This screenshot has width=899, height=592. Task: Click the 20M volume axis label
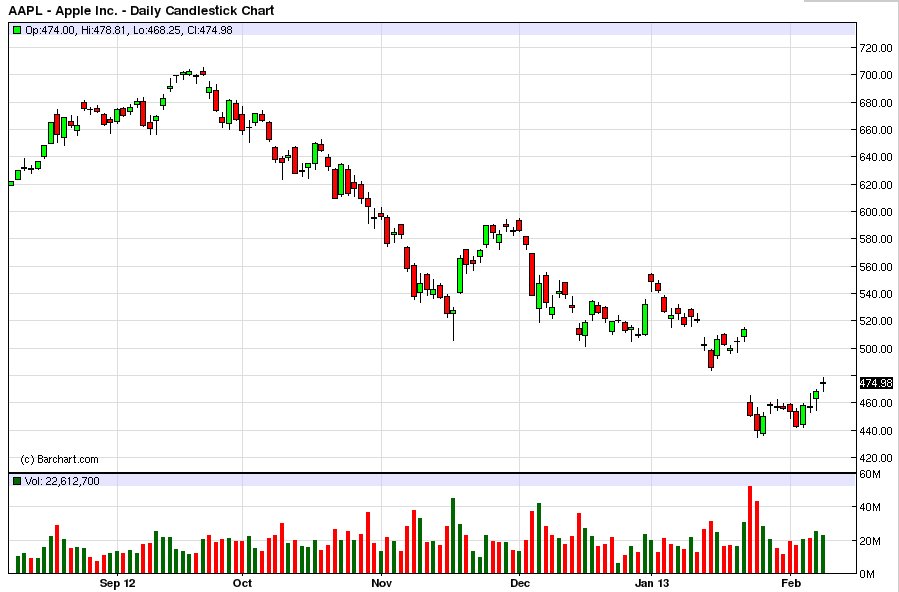point(870,541)
